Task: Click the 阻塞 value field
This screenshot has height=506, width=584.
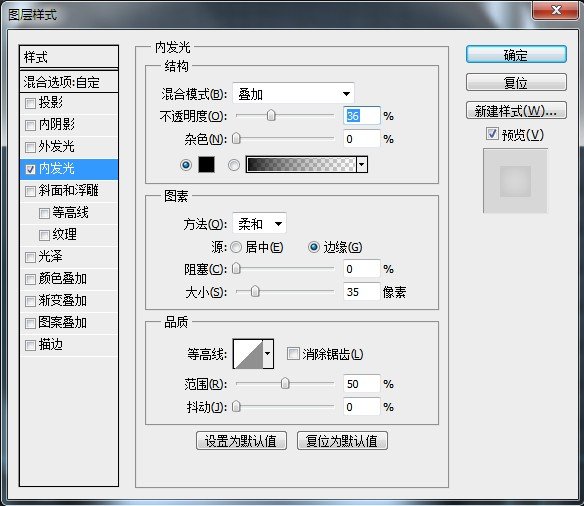Action: (x=362, y=269)
